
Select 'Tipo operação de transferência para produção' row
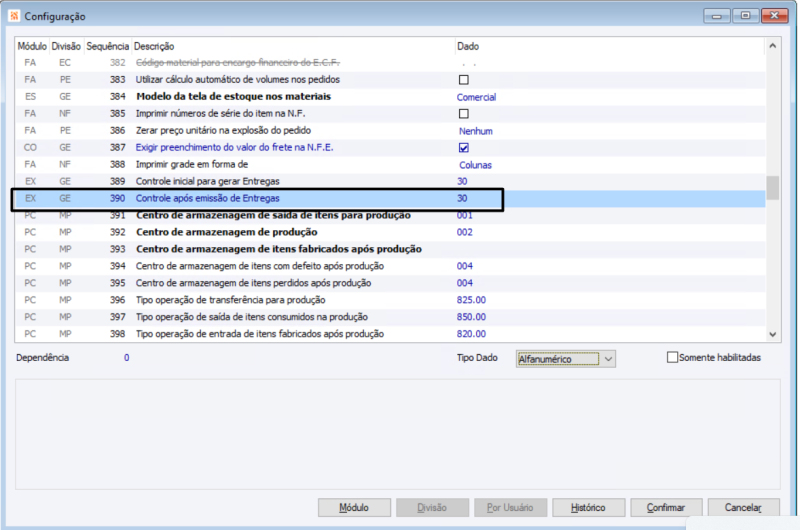[390, 300]
